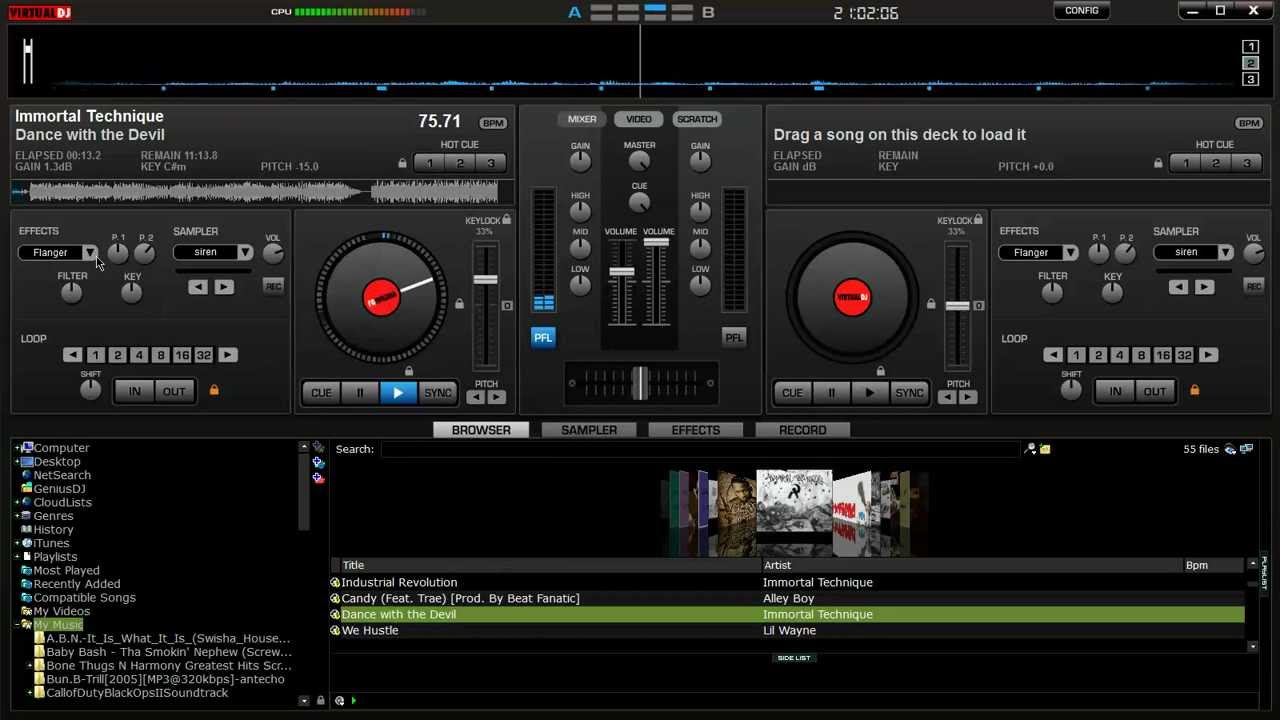Adjust the crossfader slider
Viewport: 1280px width, 720px height.
(640, 383)
